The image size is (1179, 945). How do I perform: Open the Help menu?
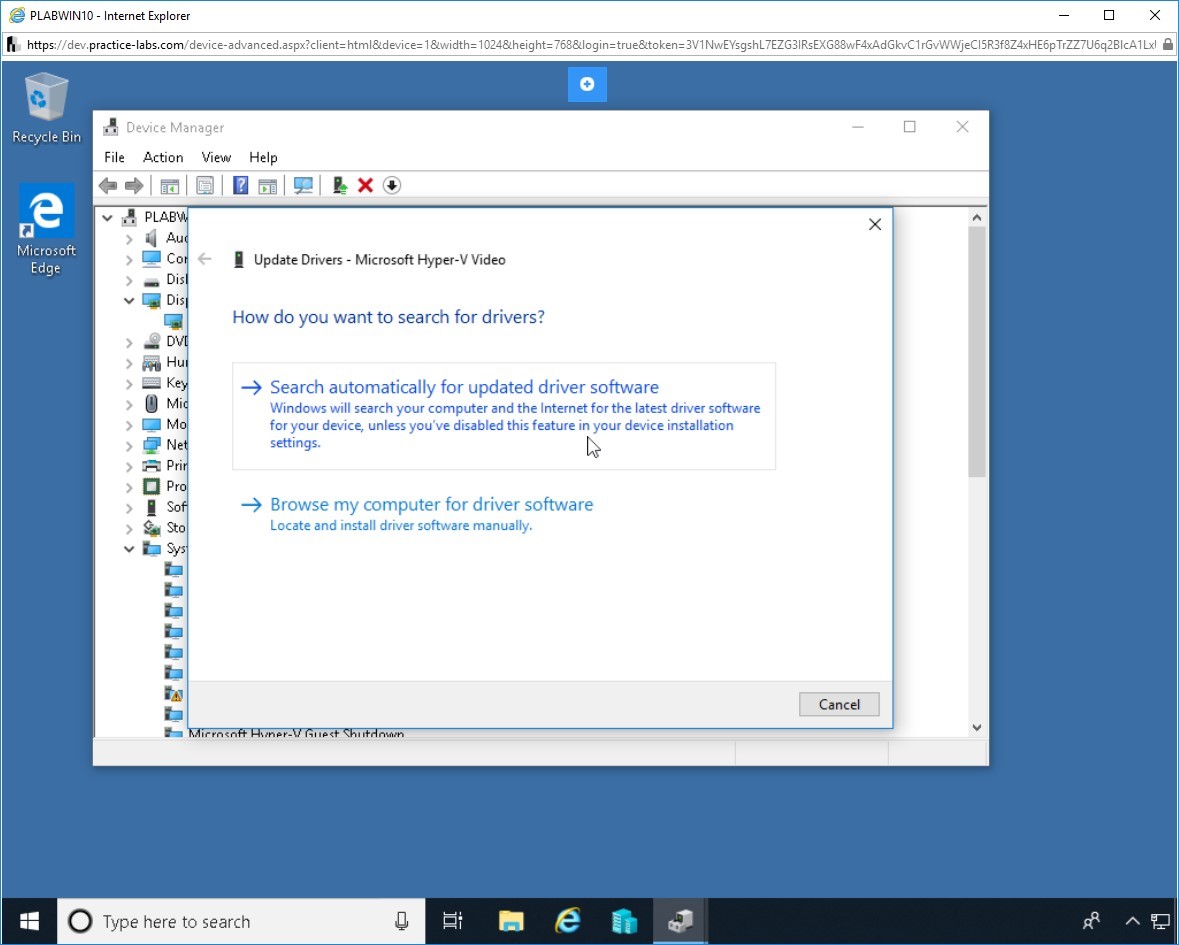coord(263,157)
